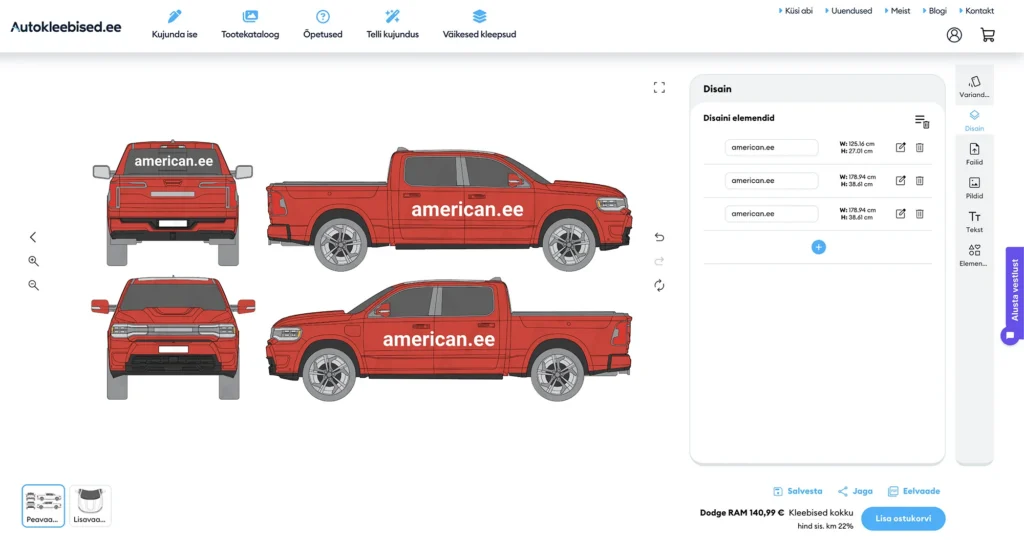Click the Salvesta save button
The height and width of the screenshot is (540, 1024).
point(797,491)
